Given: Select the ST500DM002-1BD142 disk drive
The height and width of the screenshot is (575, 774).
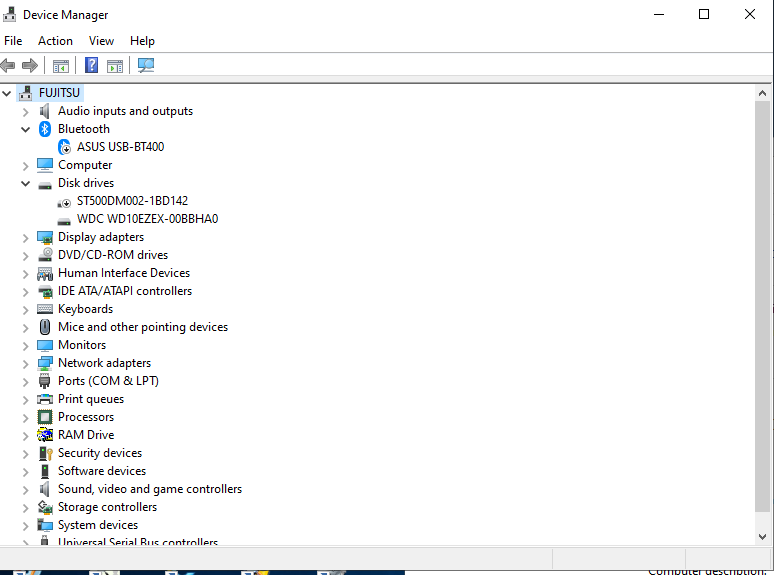Looking at the screenshot, I should coord(132,201).
